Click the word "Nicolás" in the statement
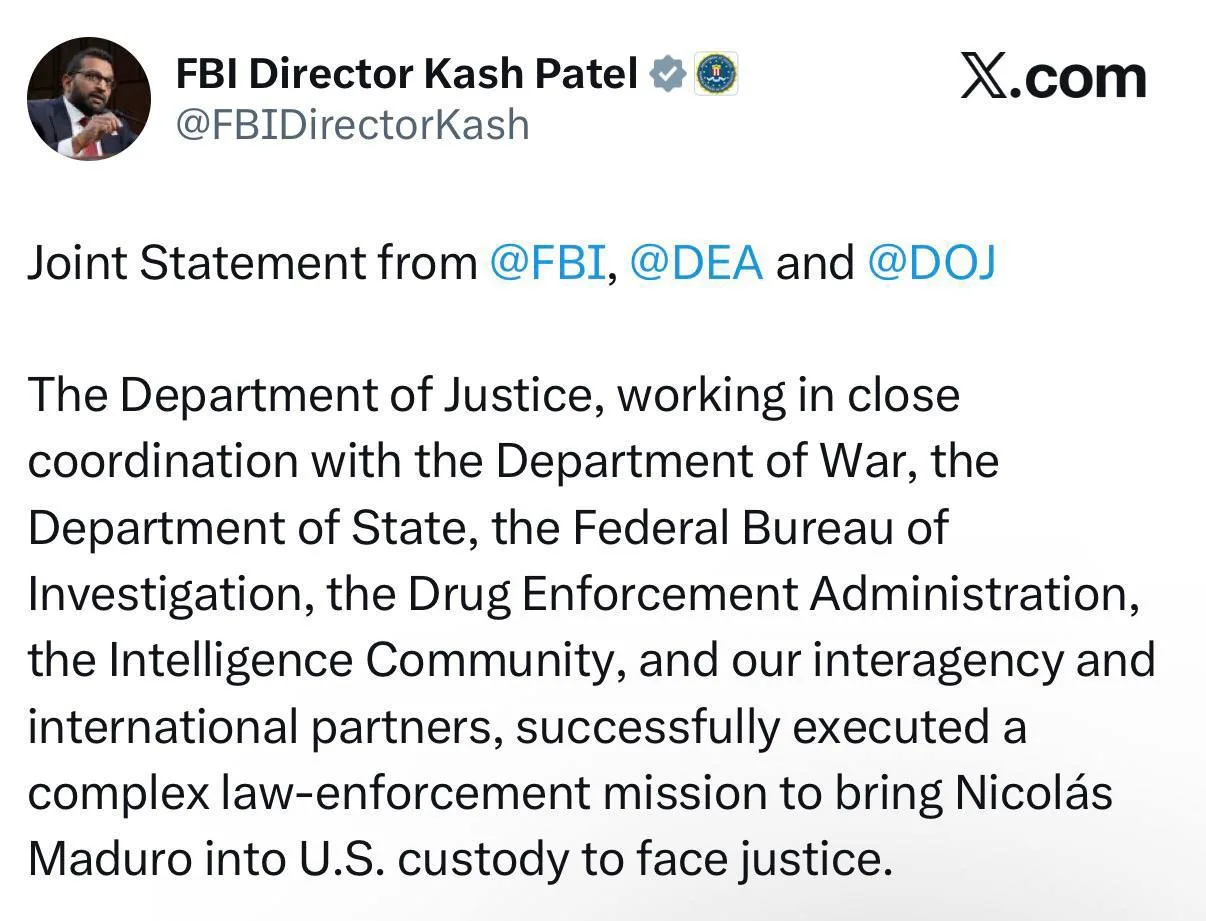 tap(1033, 793)
